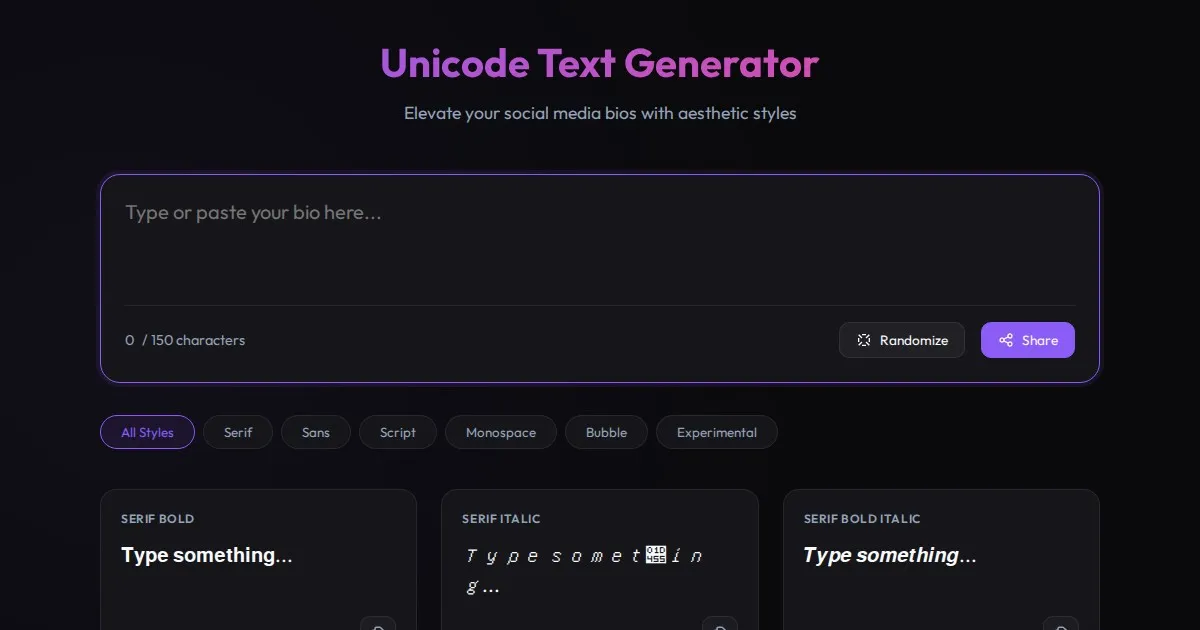Switch to the Monospace style filter

point(501,432)
